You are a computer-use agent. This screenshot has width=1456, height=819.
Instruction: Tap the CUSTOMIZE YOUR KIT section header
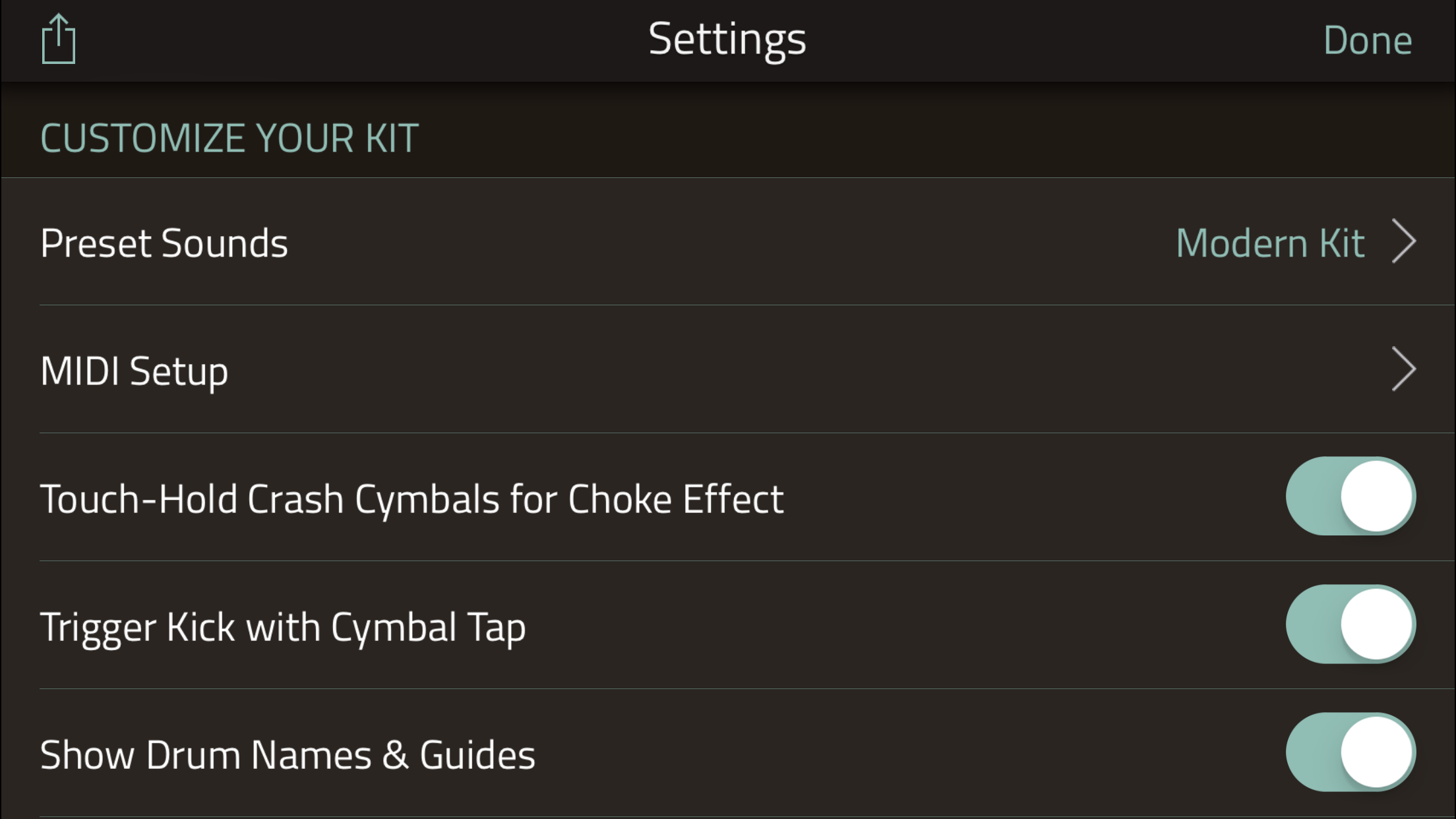pos(229,138)
